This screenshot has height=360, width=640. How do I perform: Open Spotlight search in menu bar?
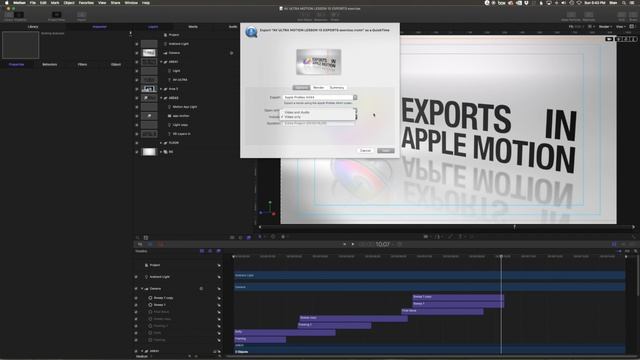tap(624, 2)
